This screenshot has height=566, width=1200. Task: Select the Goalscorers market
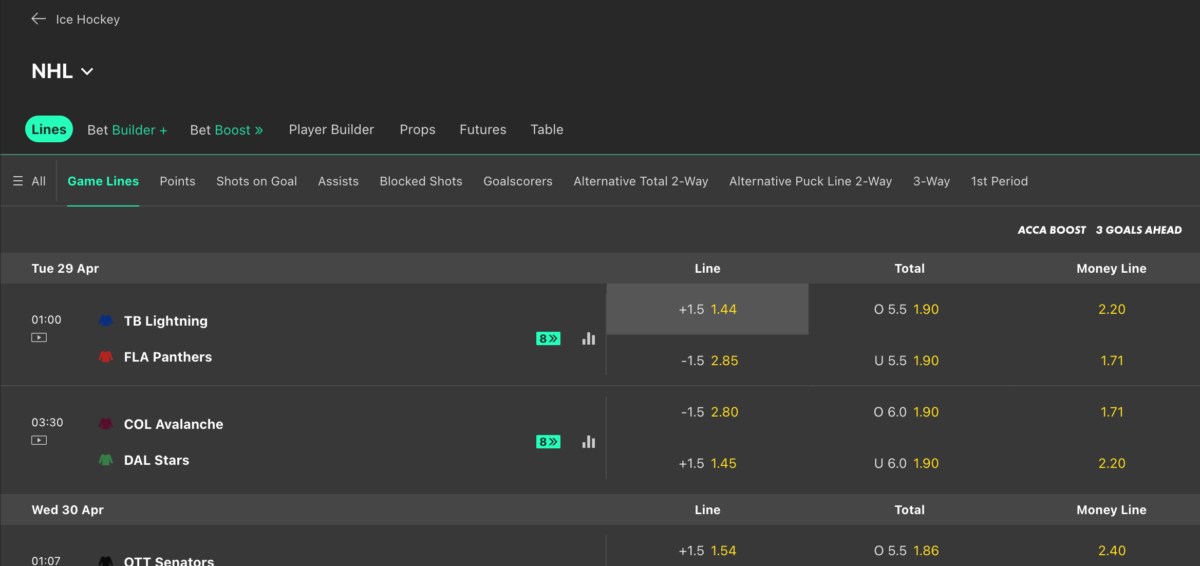coord(518,181)
